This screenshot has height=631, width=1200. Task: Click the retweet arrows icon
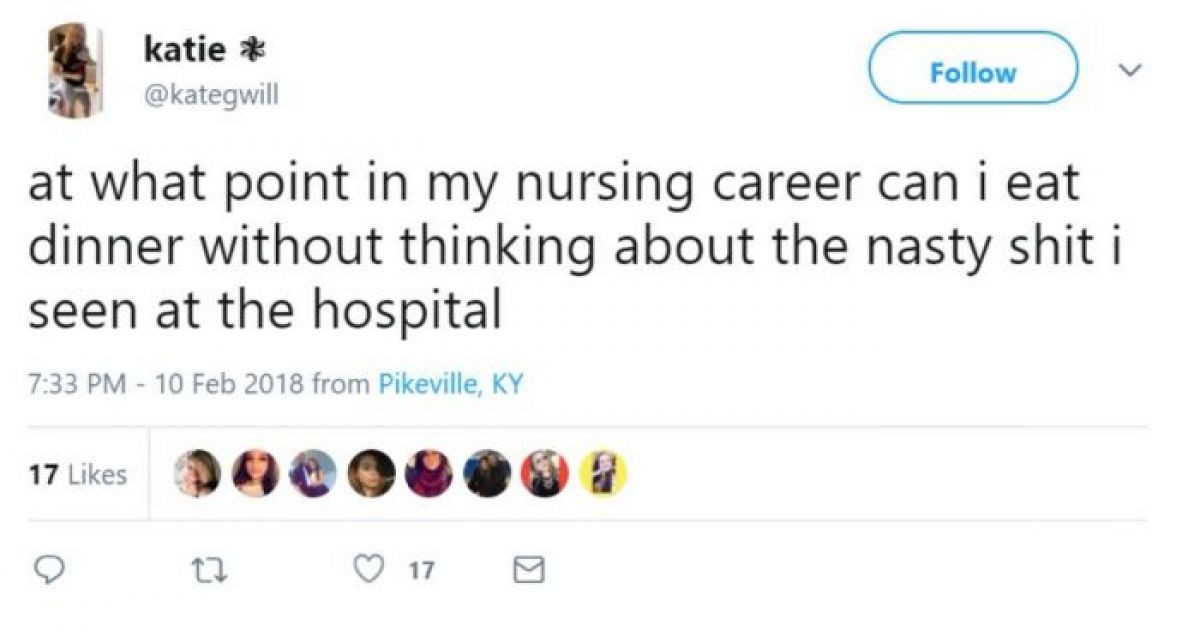(210, 570)
